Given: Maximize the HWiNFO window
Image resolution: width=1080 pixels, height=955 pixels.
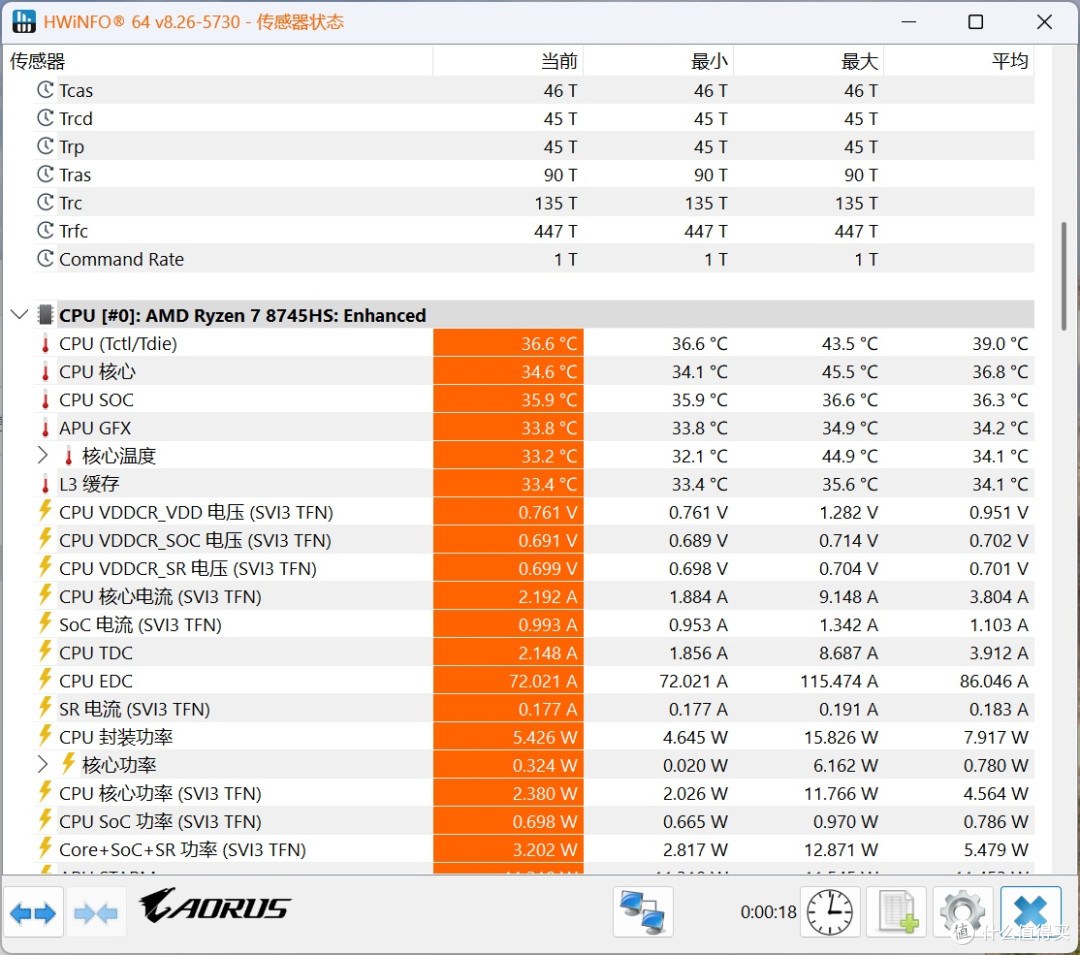Looking at the screenshot, I should (976, 22).
